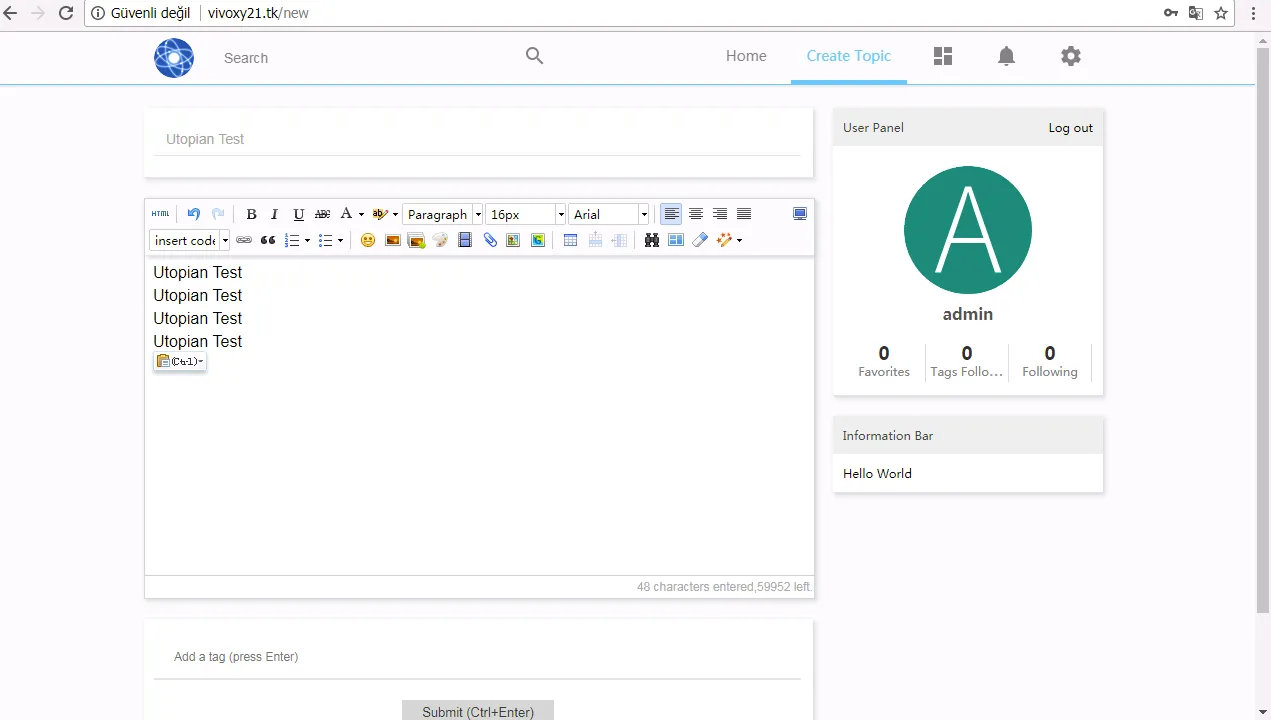Align text right
Viewport: 1271px width, 720px height.
[719, 214]
